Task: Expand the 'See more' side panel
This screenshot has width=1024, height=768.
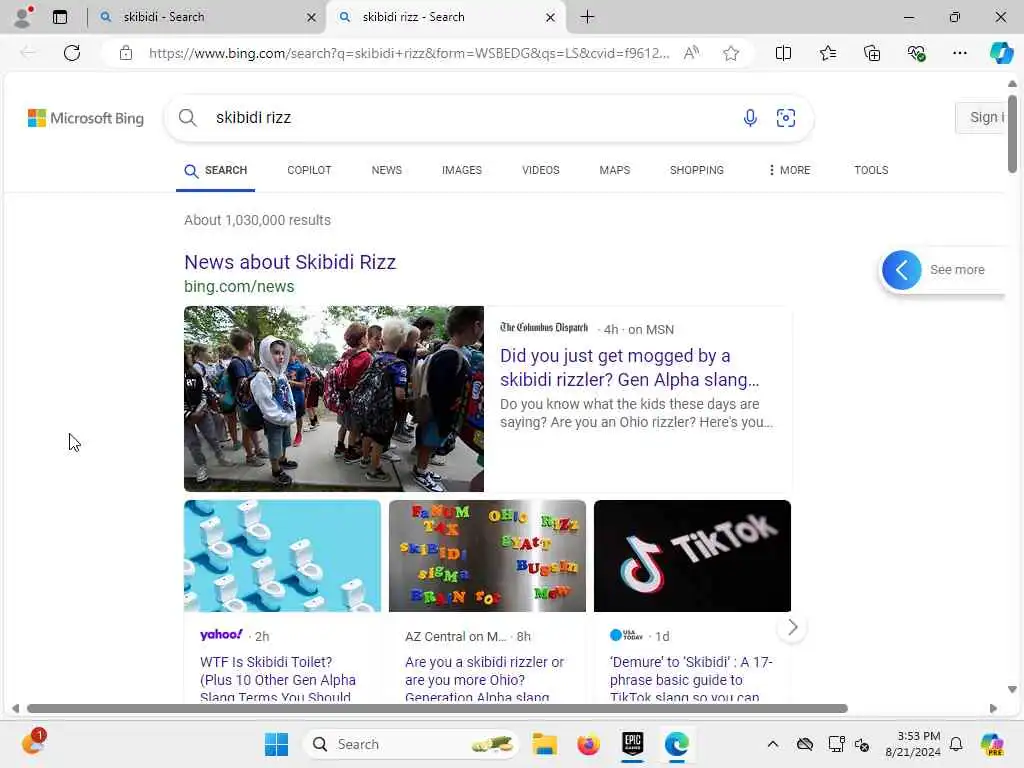Action: (940, 270)
